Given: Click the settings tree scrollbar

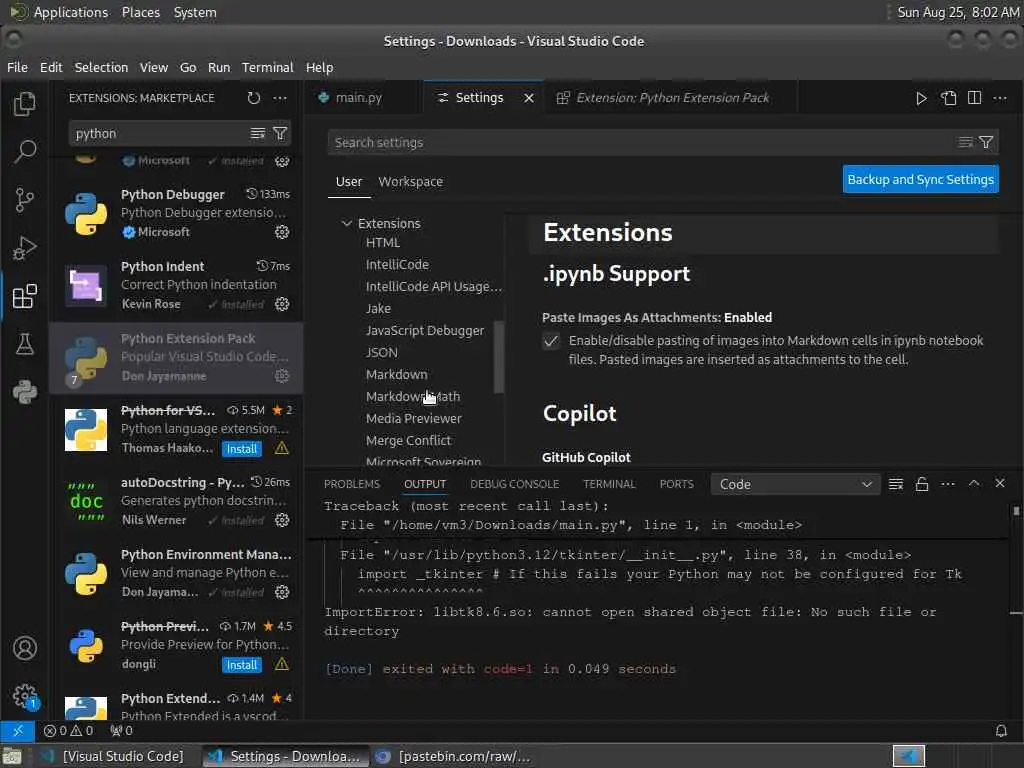Looking at the screenshot, I should click(499, 357).
